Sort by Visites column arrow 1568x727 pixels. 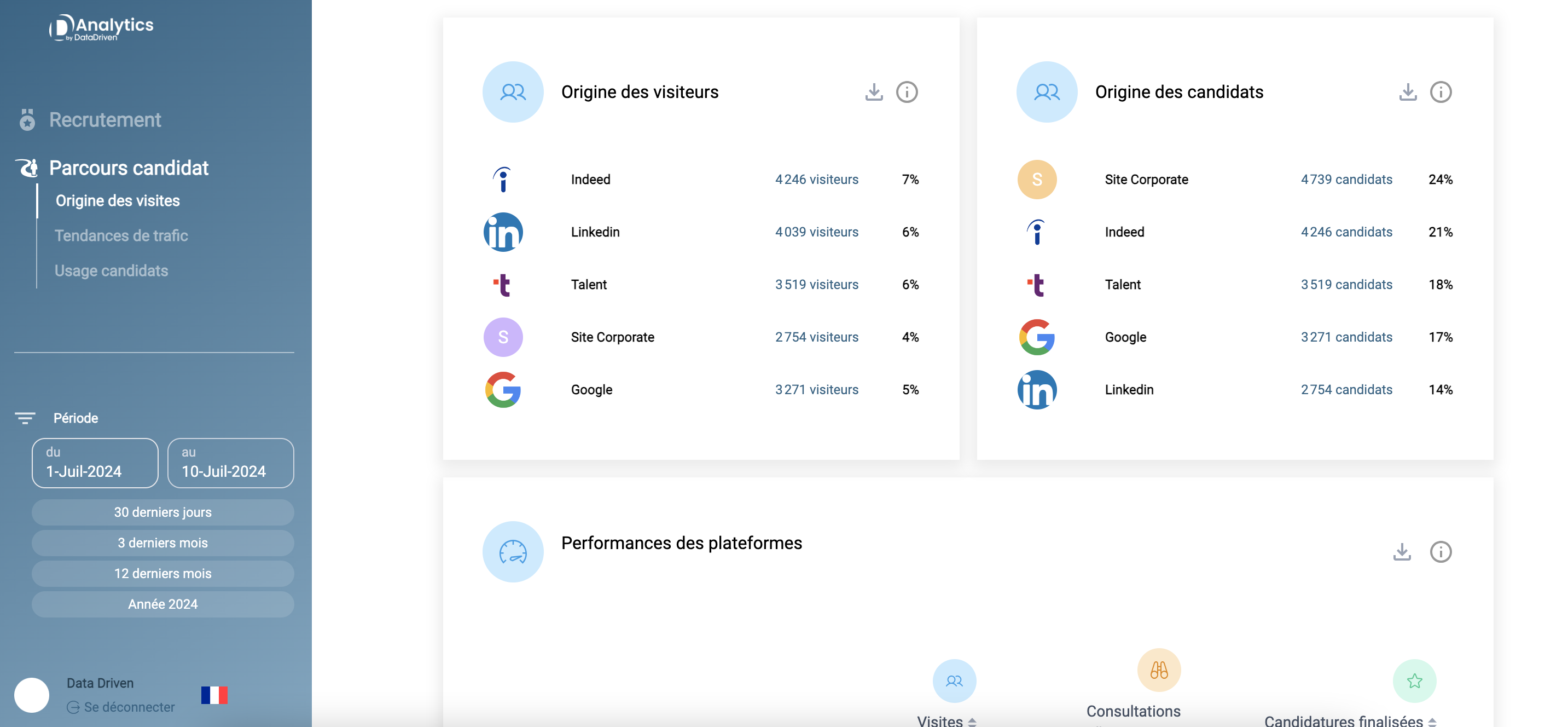[x=972, y=721]
